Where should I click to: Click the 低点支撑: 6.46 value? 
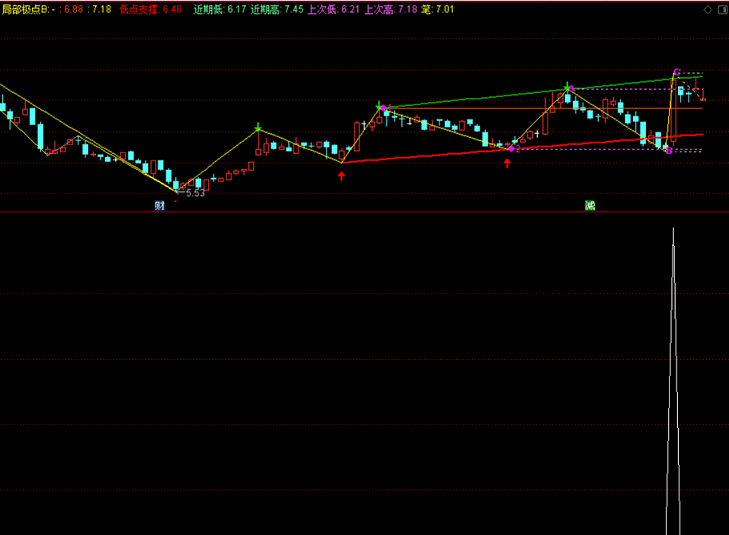coord(151,9)
